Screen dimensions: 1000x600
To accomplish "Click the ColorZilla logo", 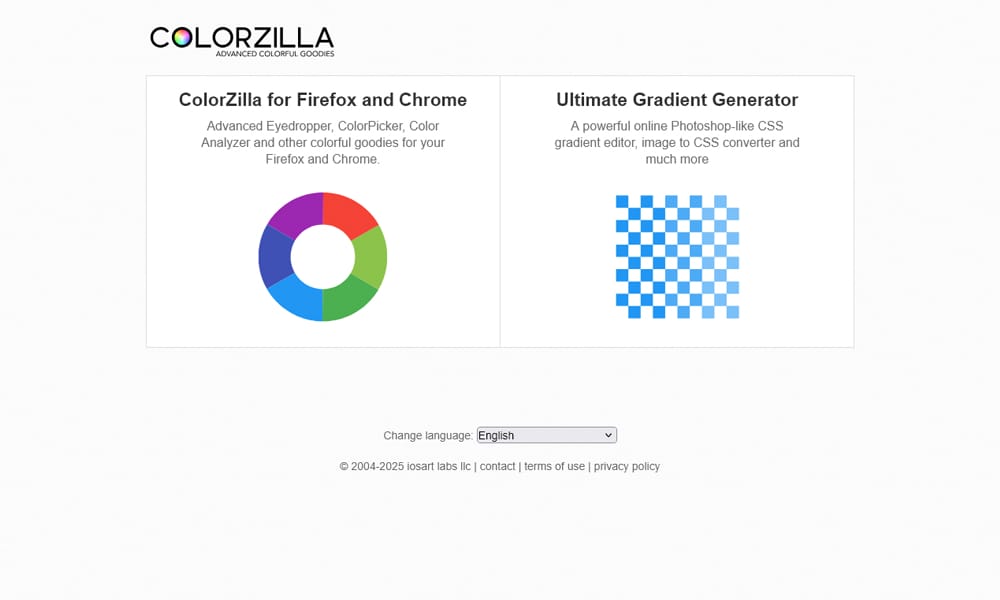I will click(x=240, y=38).
